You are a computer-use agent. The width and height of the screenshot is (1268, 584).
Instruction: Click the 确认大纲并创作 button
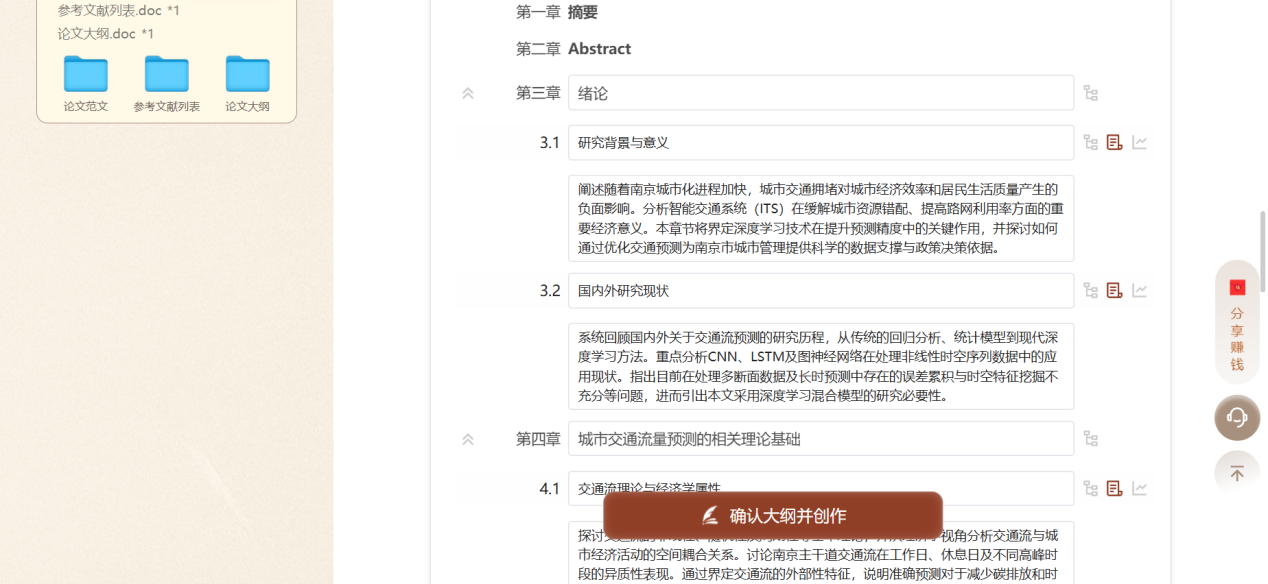pyautogui.click(x=773, y=516)
